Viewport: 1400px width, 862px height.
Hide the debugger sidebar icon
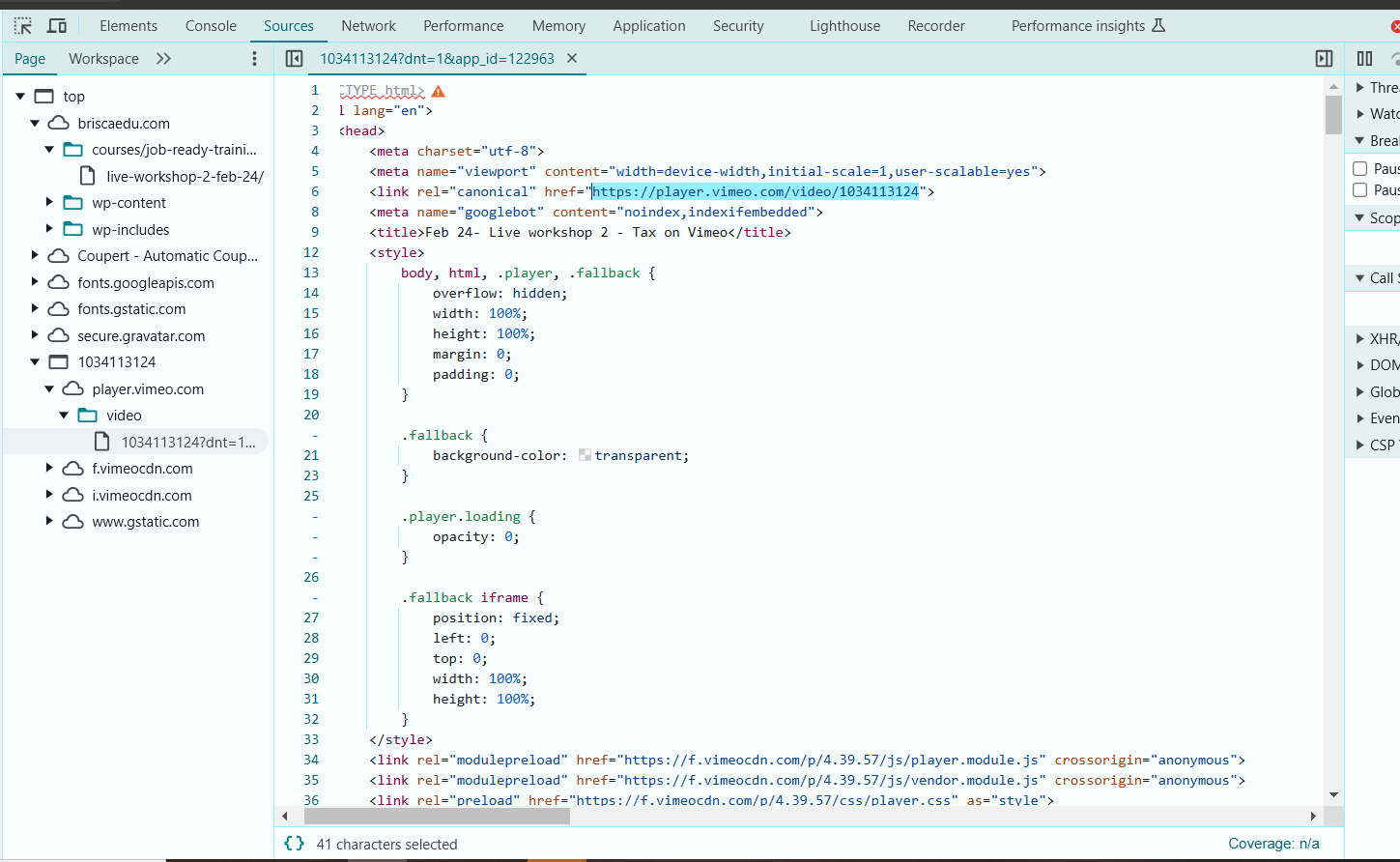(x=1324, y=59)
